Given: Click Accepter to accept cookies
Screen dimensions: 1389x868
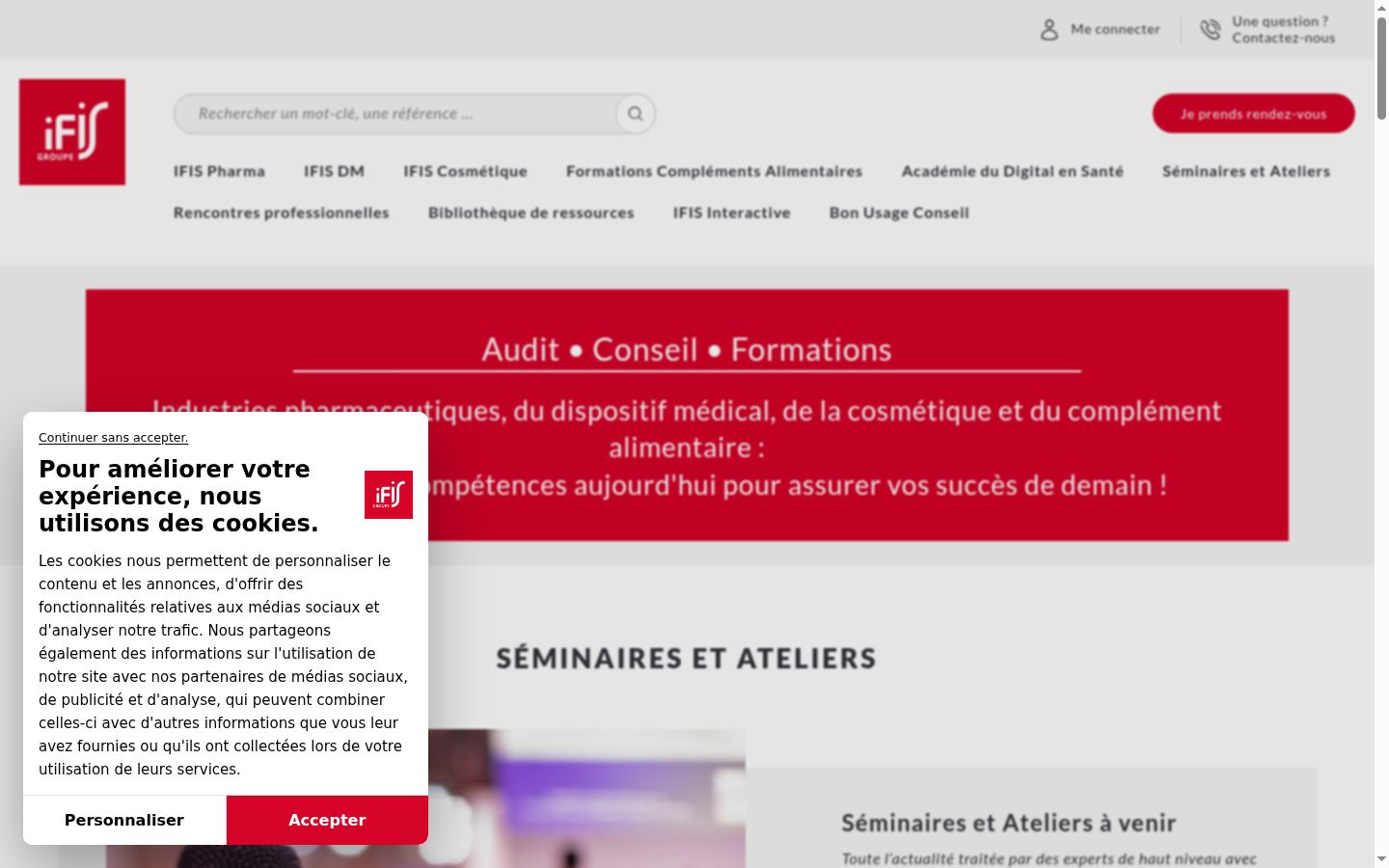Looking at the screenshot, I should (x=327, y=820).
